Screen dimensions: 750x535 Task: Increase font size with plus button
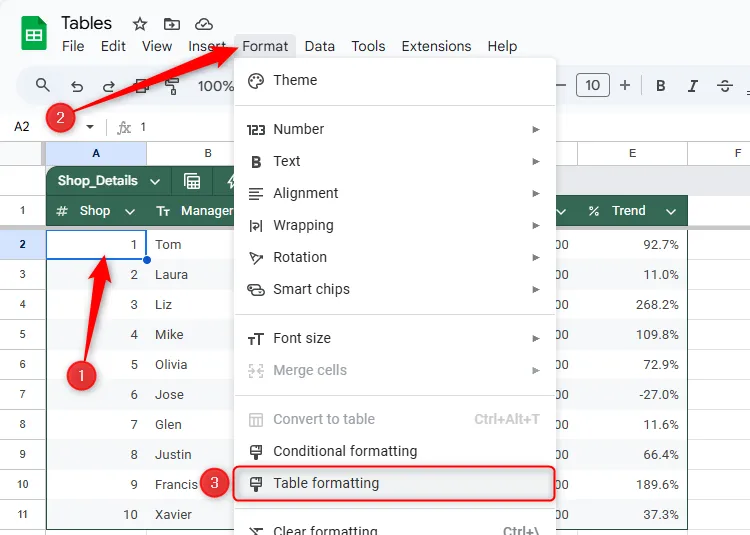pyautogui.click(x=625, y=86)
